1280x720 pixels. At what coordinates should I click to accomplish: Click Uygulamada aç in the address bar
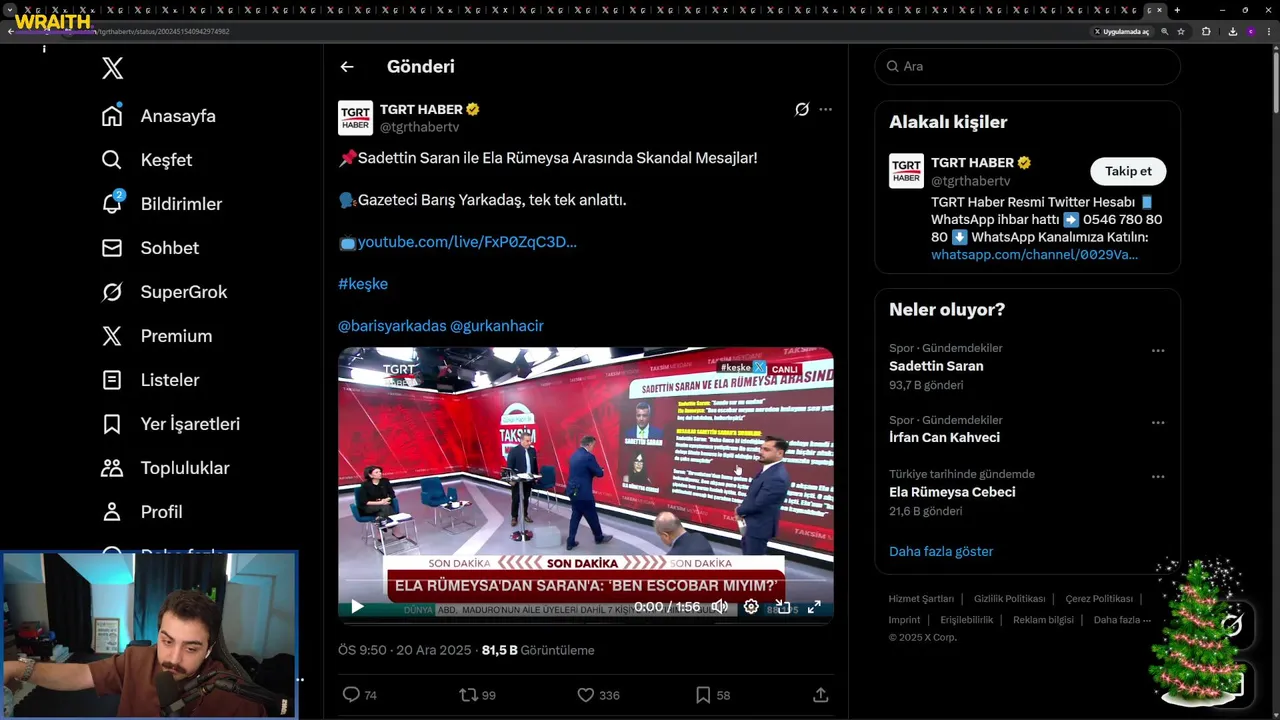pyautogui.click(x=1122, y=32)
